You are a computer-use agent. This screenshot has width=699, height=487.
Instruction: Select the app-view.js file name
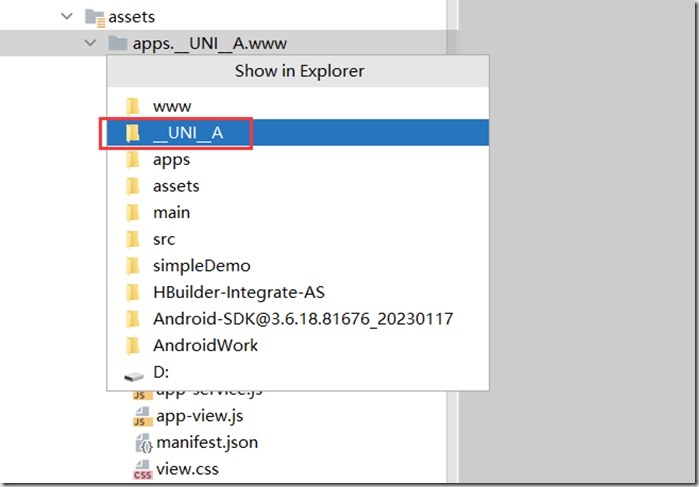pyautogui.click(x=199, y=416)
